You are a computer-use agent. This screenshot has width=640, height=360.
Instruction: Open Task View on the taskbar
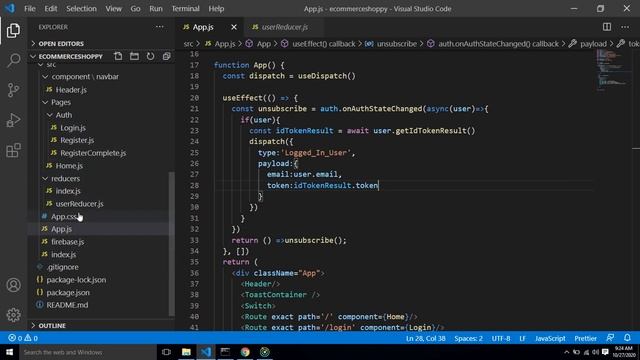click(x=166, y=352)
